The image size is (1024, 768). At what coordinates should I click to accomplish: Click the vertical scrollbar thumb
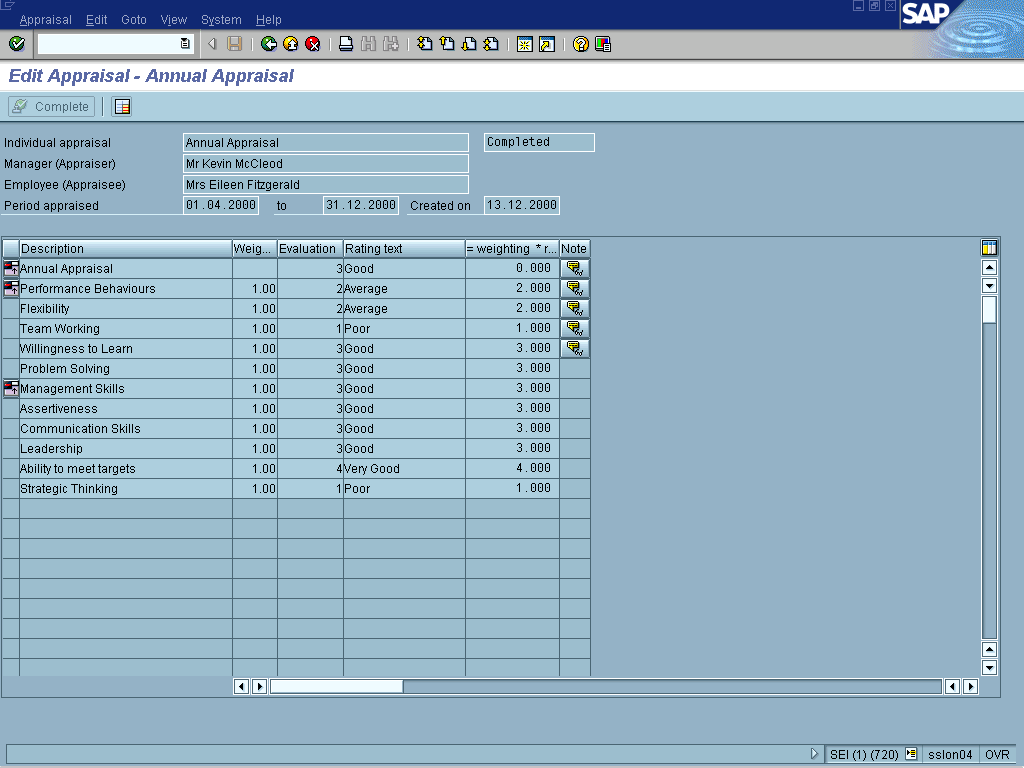click(x=989, y=310)
